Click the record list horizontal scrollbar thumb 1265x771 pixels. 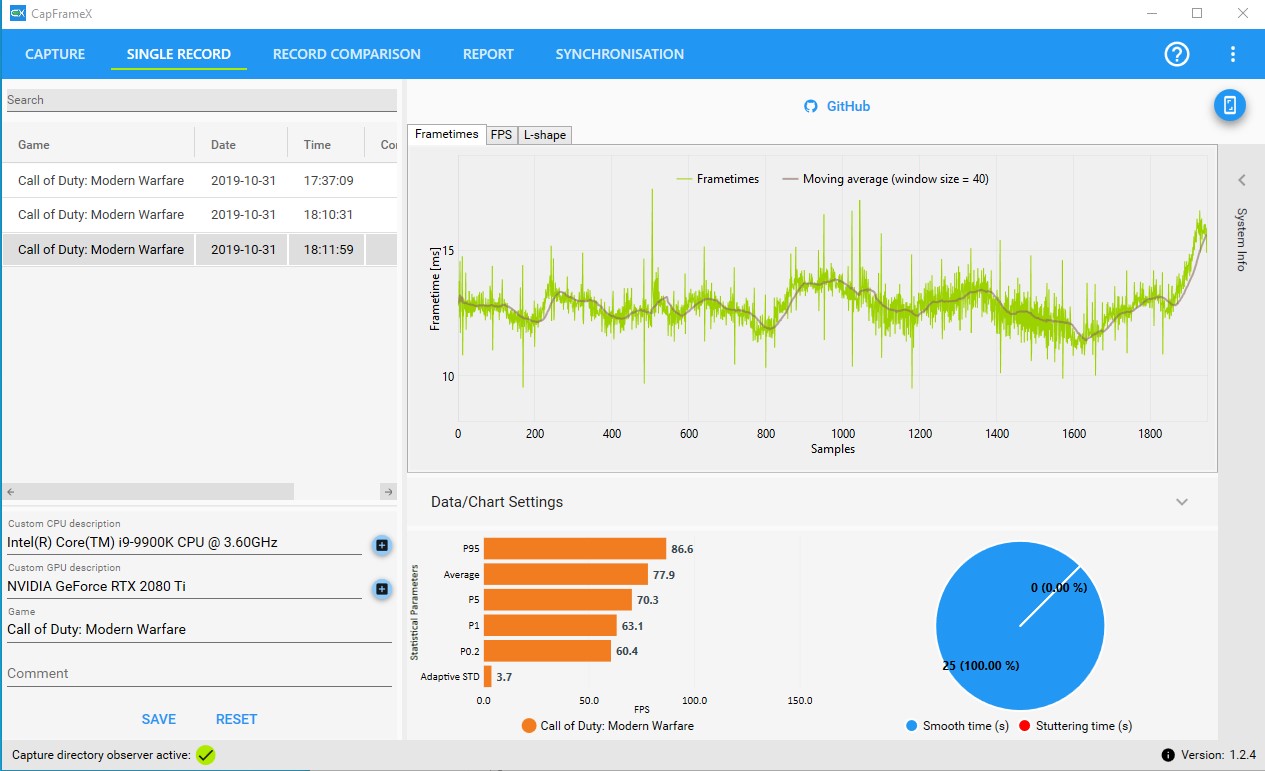pos(157,492)
